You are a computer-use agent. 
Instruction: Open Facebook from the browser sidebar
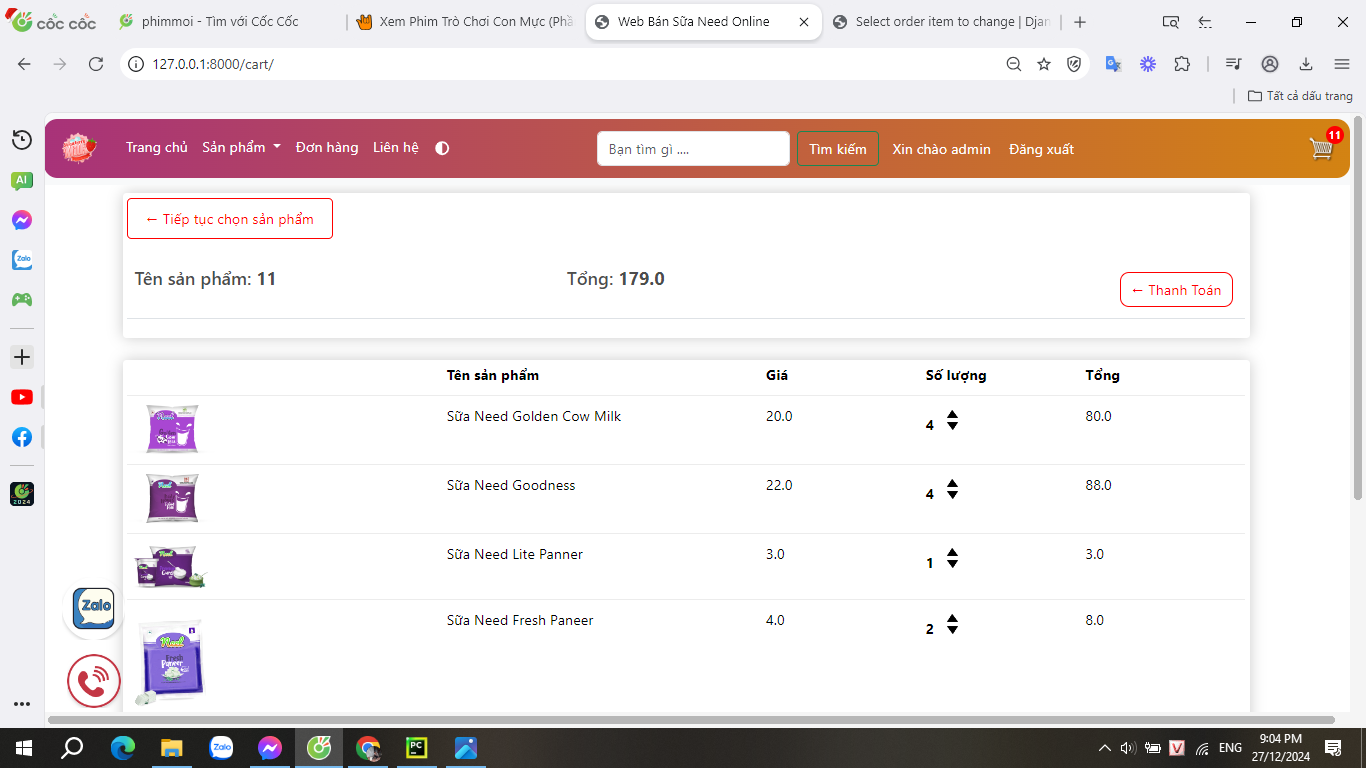(22, 437)
